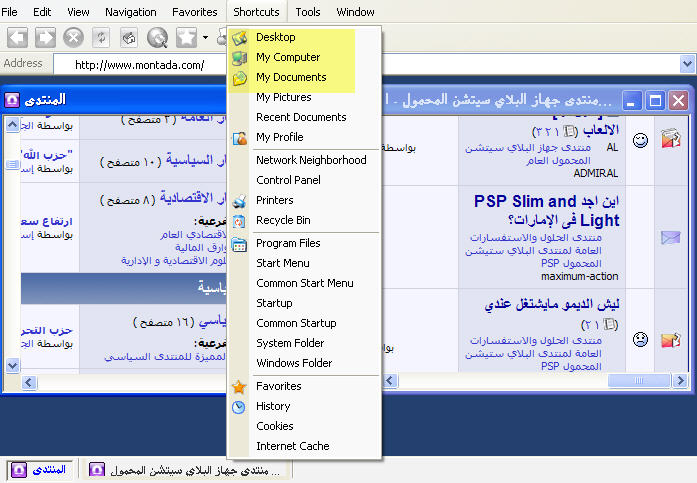Image resolution: width=697 pixels, height=483 pixels.
Task: Stop page loading with the X button
Action: pos(73,38)
